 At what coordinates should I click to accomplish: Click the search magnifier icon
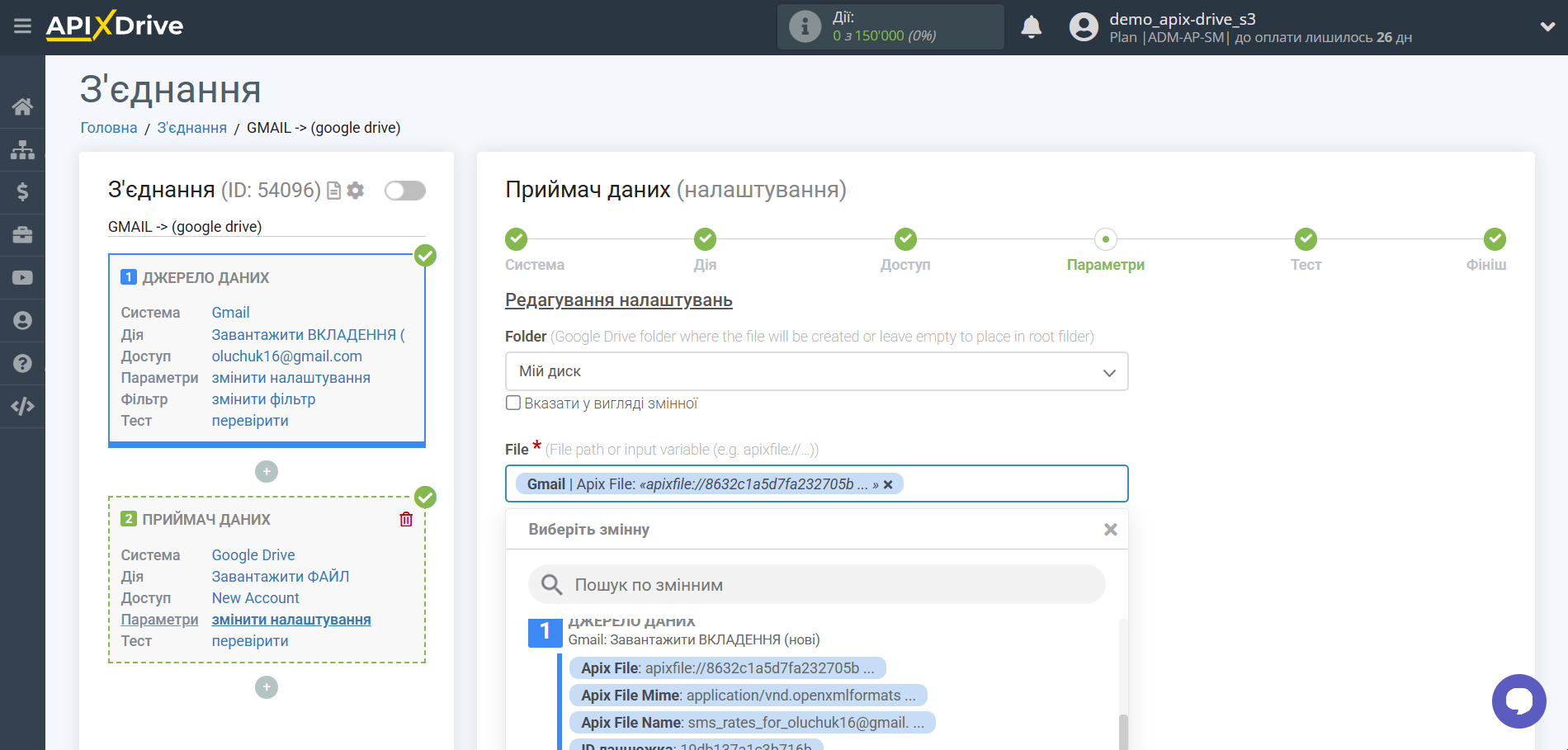point(551,585)
